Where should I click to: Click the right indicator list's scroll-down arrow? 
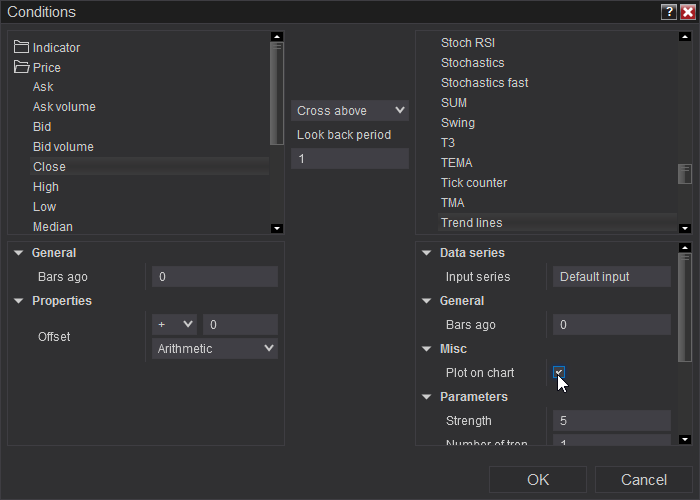(x=685, y=228)
